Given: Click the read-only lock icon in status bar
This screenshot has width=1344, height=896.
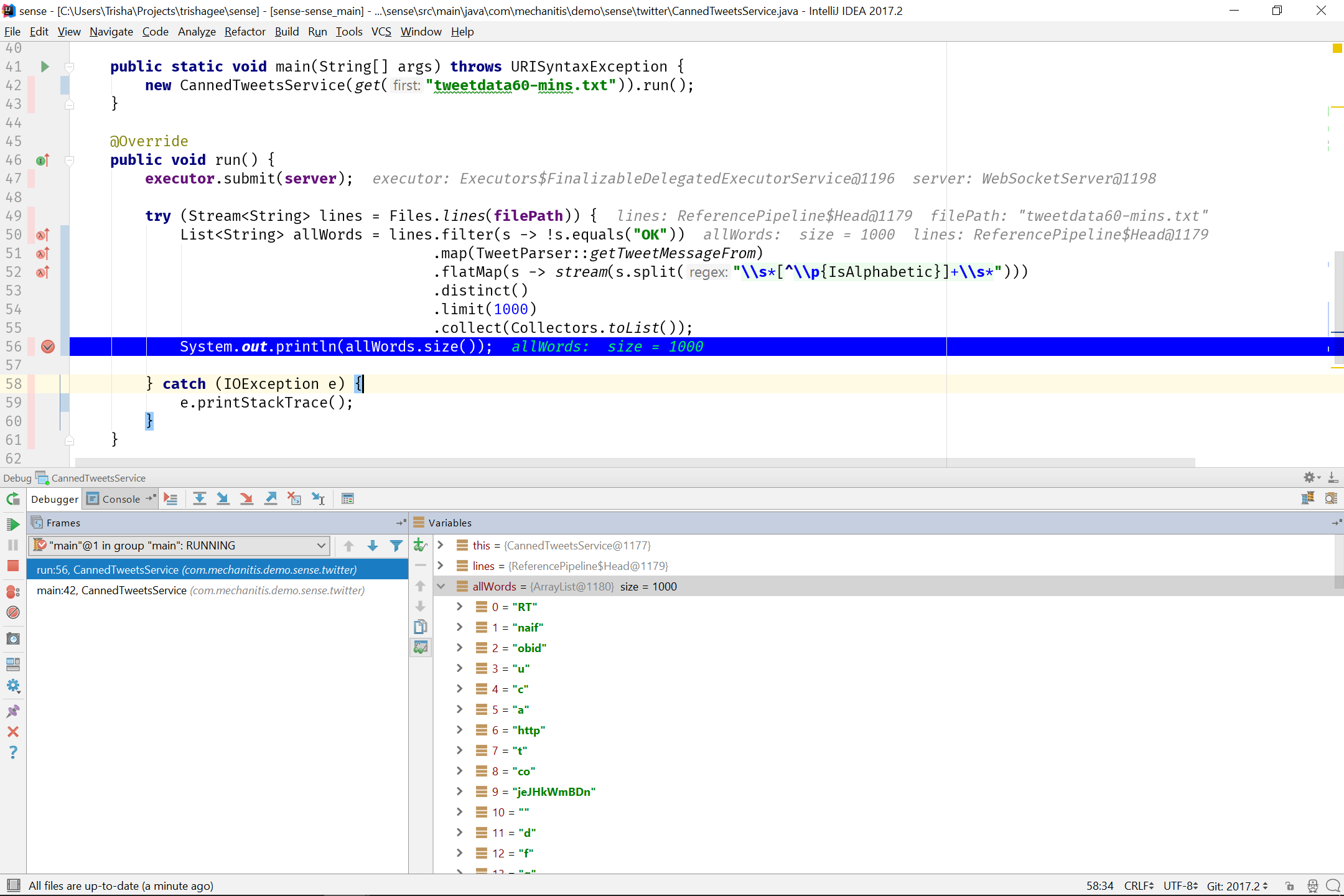Looking at the screenshot, I should (x=1290, y=885).
